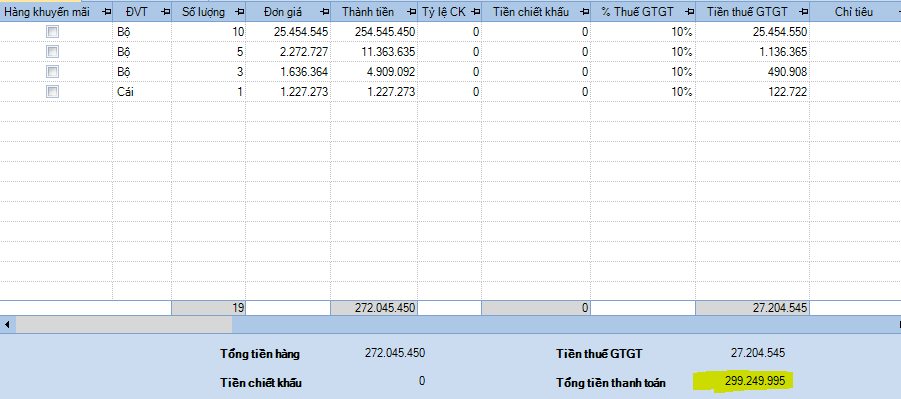Click the Tổng tiền hàng label
Screen dimensions: 901x399
tap(260, 354)
